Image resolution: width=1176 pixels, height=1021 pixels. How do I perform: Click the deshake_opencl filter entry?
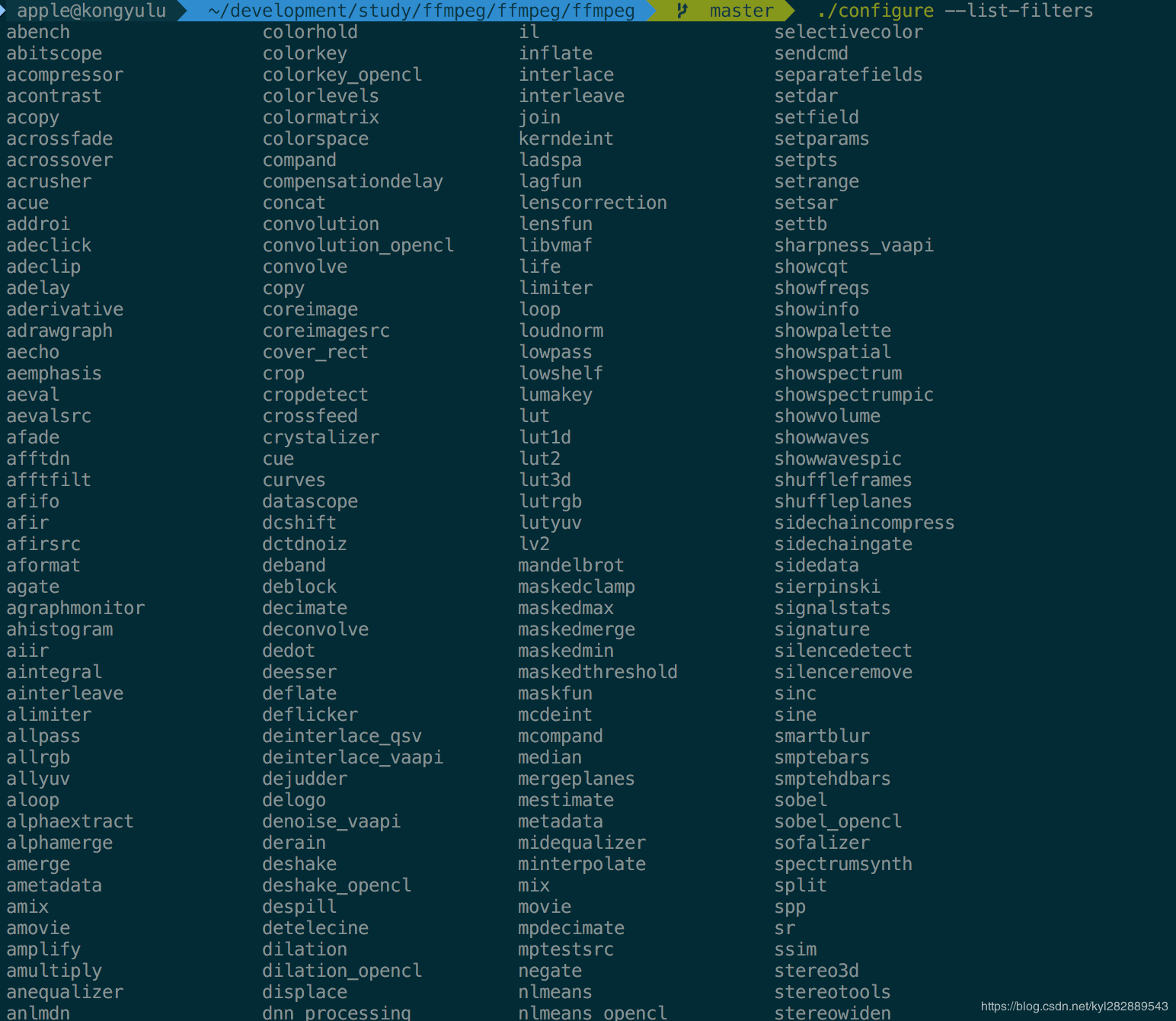[337, 885]
